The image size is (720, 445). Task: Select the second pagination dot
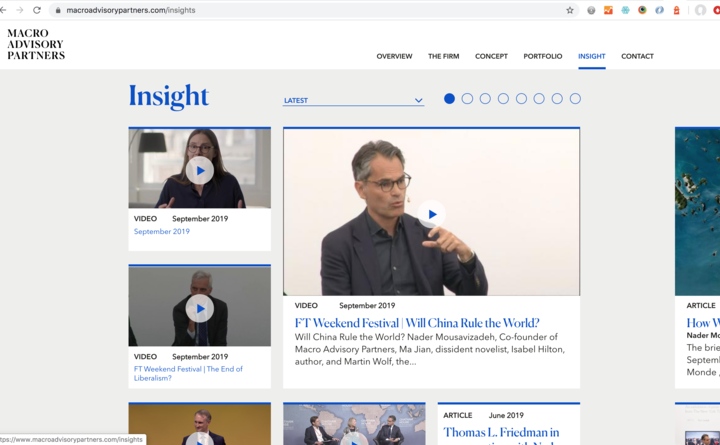click(x=467, y=99)
